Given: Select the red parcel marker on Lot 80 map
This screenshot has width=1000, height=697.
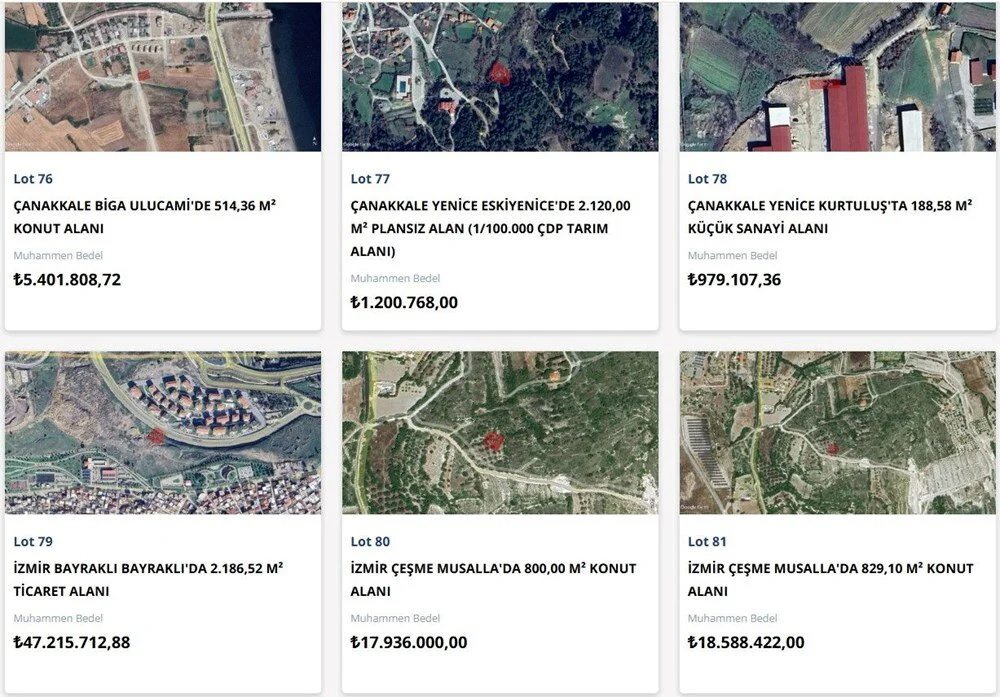Looking at the screenshot, I should (x=493, y=440).
